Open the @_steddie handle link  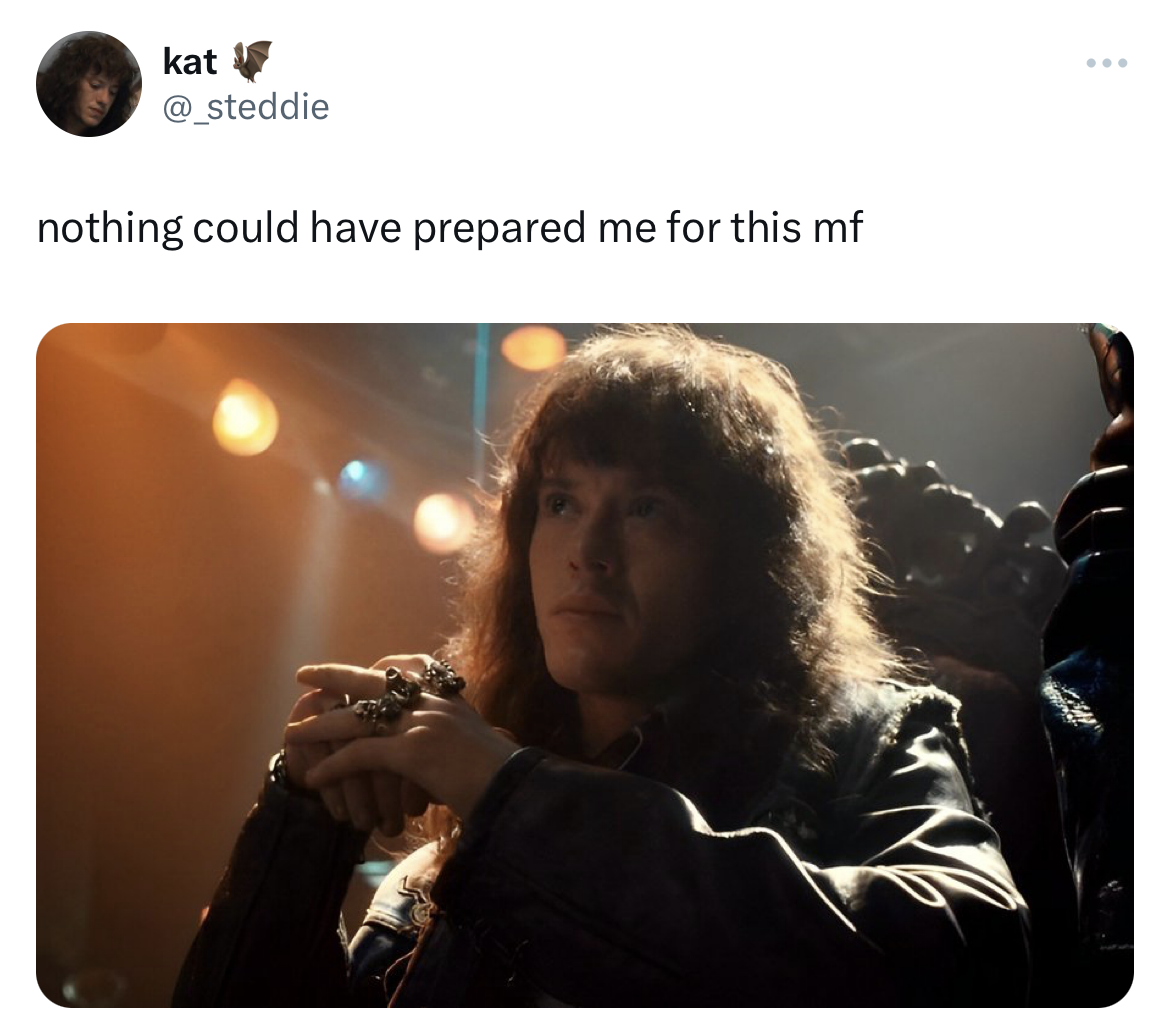(245, 107)
